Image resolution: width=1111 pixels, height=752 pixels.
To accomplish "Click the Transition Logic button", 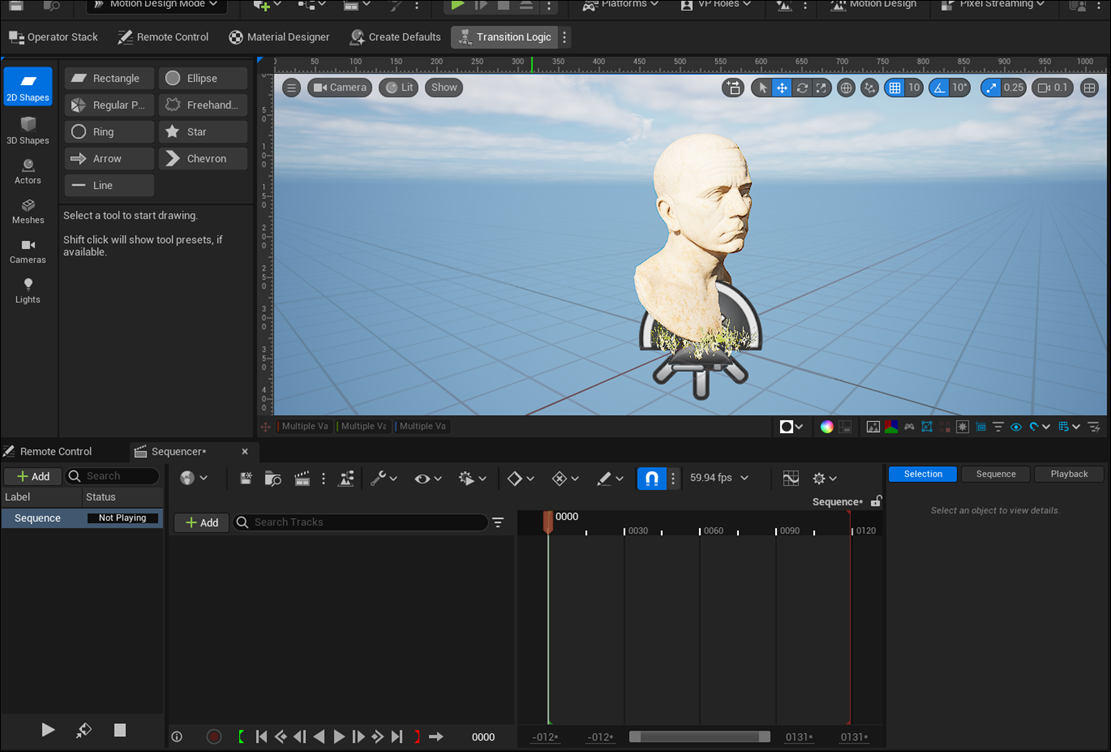I will pyautogui.click(x=504, y=37).
